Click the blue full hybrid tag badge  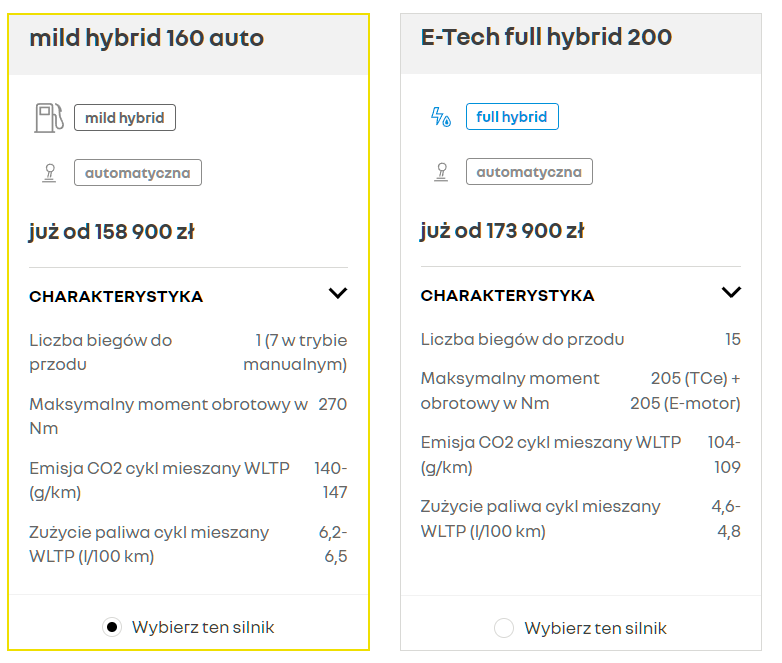[x=512, y=117]
